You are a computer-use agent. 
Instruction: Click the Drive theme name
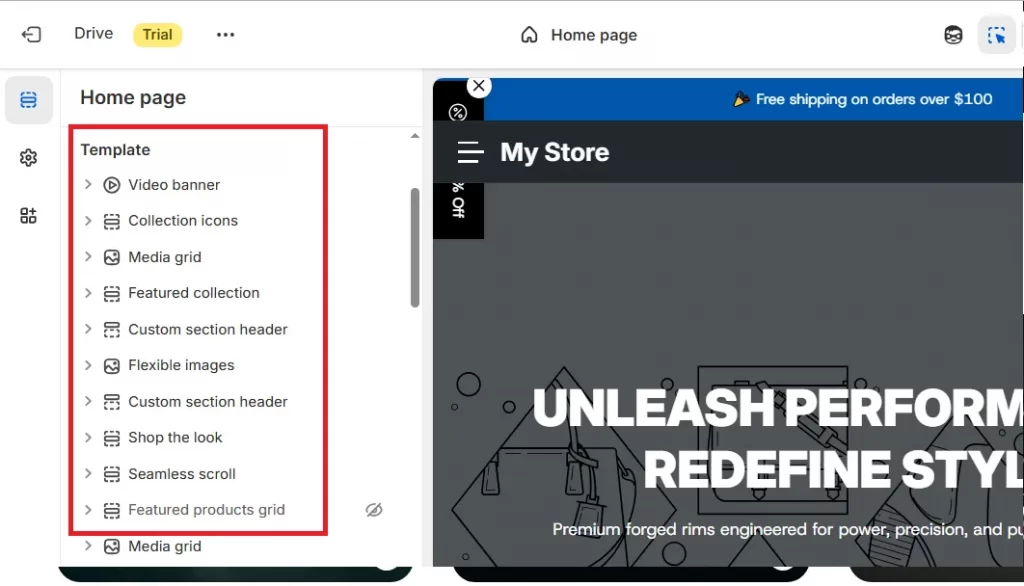(x=93, y=32)
